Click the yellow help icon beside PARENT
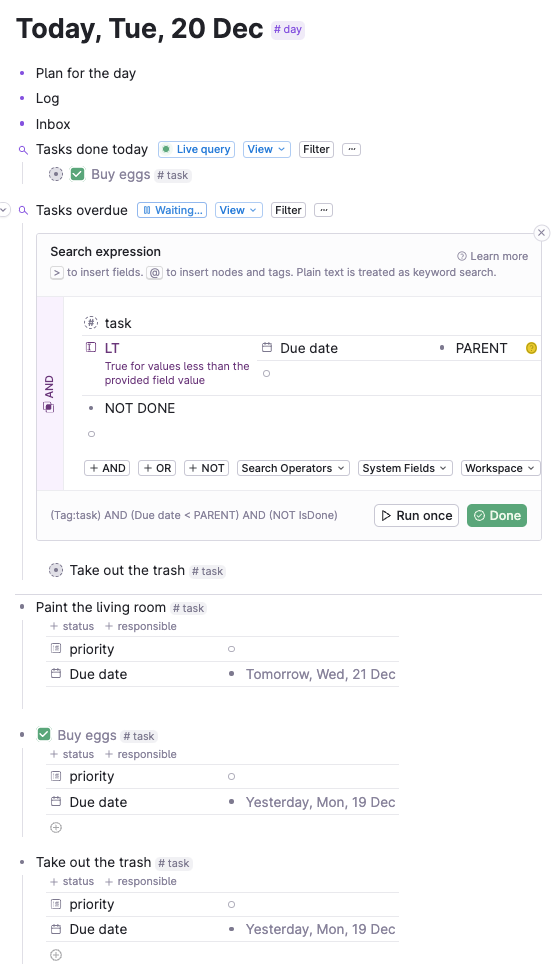The image size is (559, 969). [x=531, y=348]
